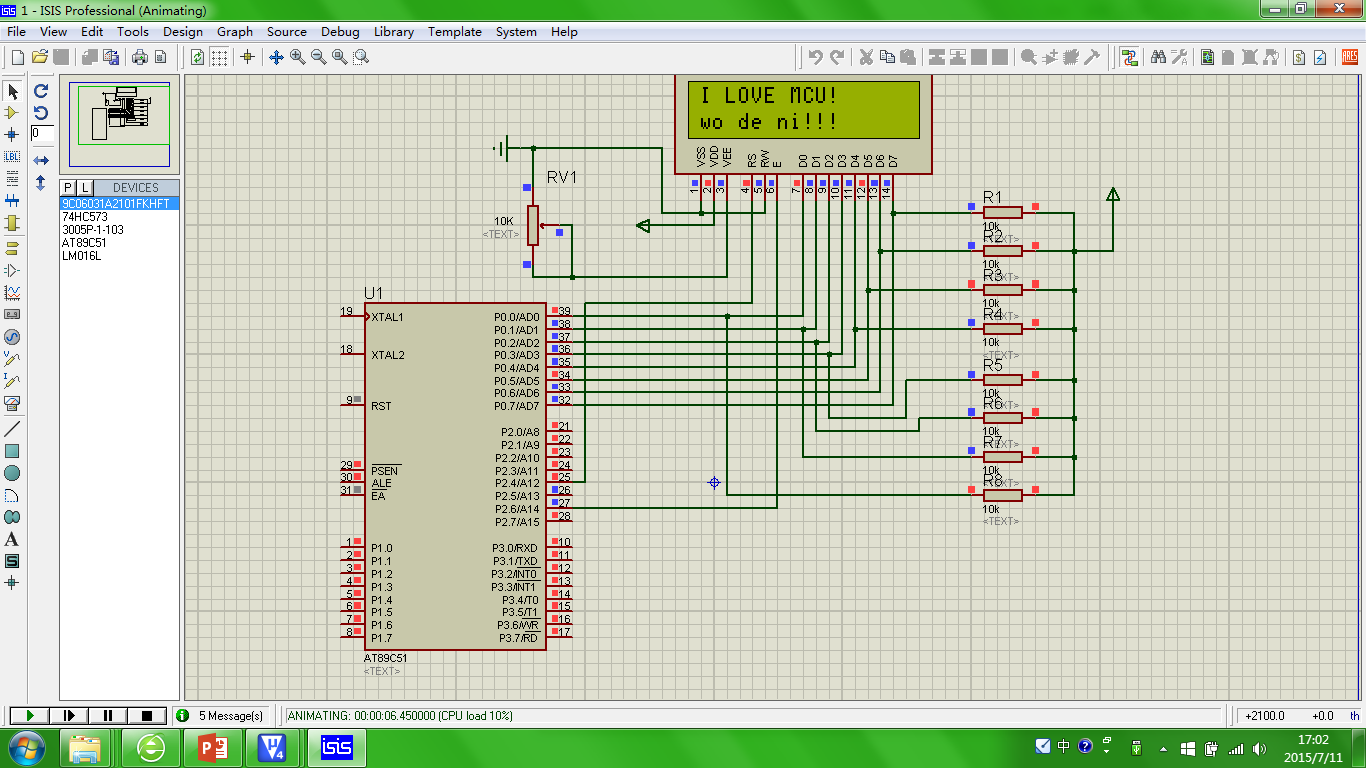Select the Selection Mode arrow tool
The image size is (1366, 768).
(x=12, y=91)
